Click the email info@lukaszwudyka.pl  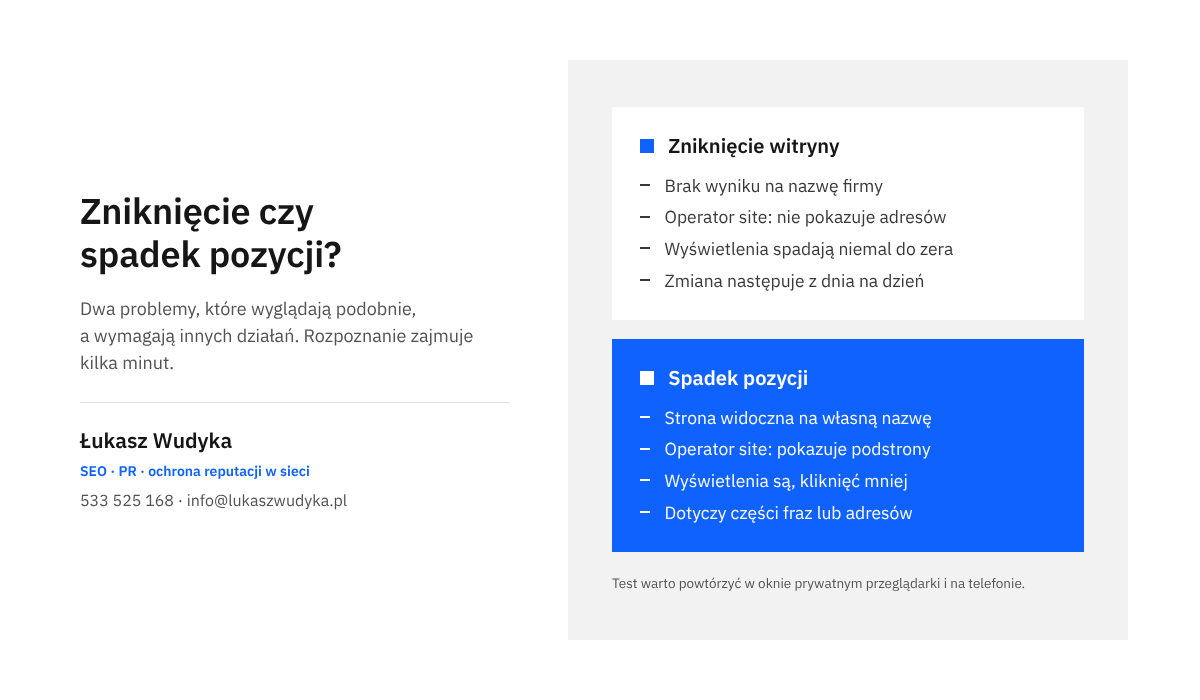[267, 501]
